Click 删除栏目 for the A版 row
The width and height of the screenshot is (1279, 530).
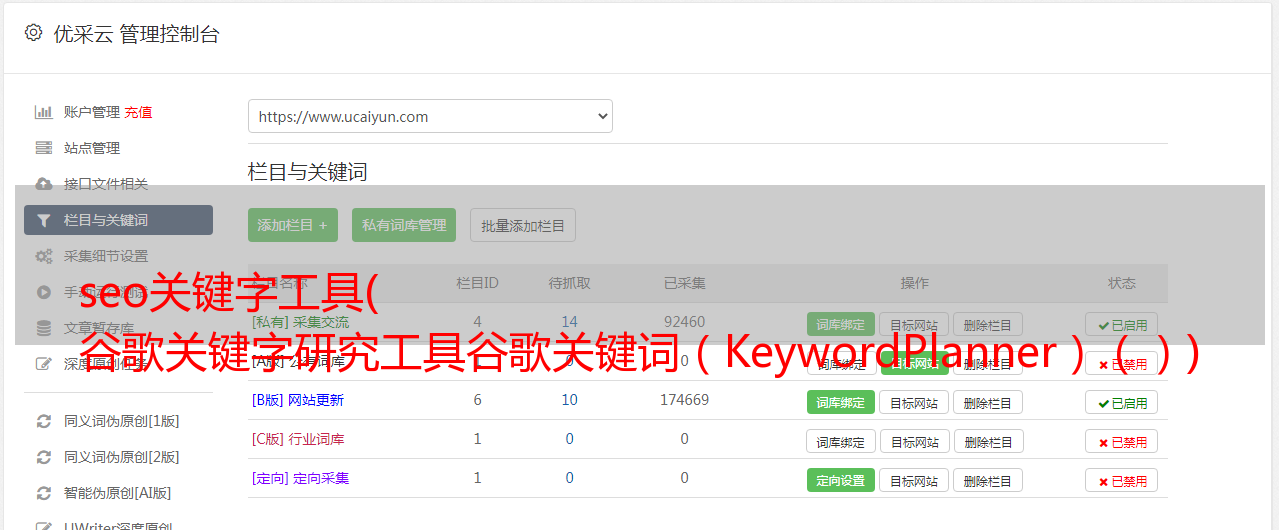[x=988, y=363]
